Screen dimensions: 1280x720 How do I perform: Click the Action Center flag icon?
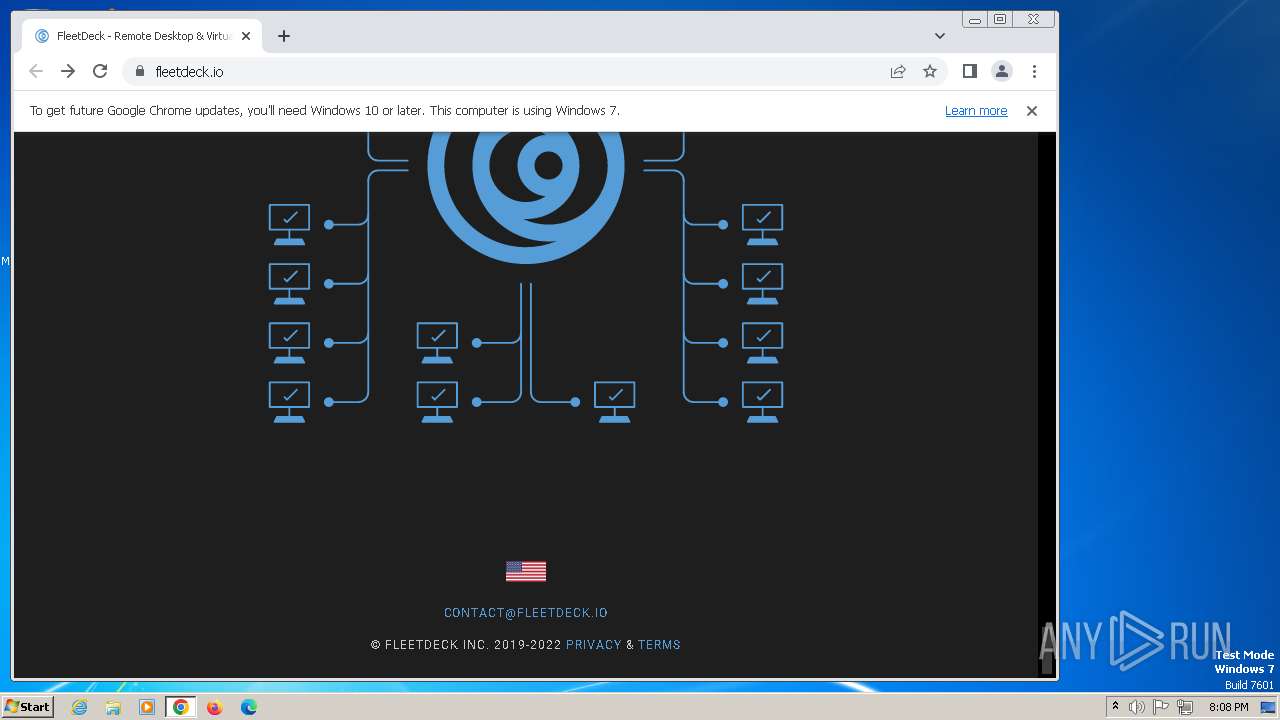[1161, 707]
